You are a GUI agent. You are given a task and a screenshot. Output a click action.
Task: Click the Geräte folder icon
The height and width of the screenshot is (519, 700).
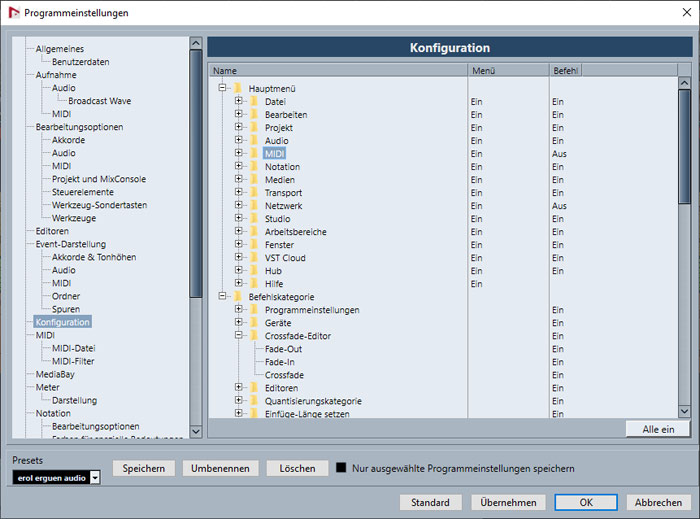tap(254, 323)
